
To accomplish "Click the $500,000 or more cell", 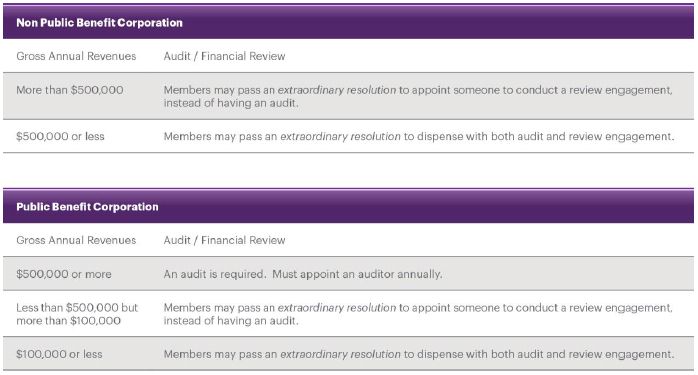I will (x=64, y=274).
